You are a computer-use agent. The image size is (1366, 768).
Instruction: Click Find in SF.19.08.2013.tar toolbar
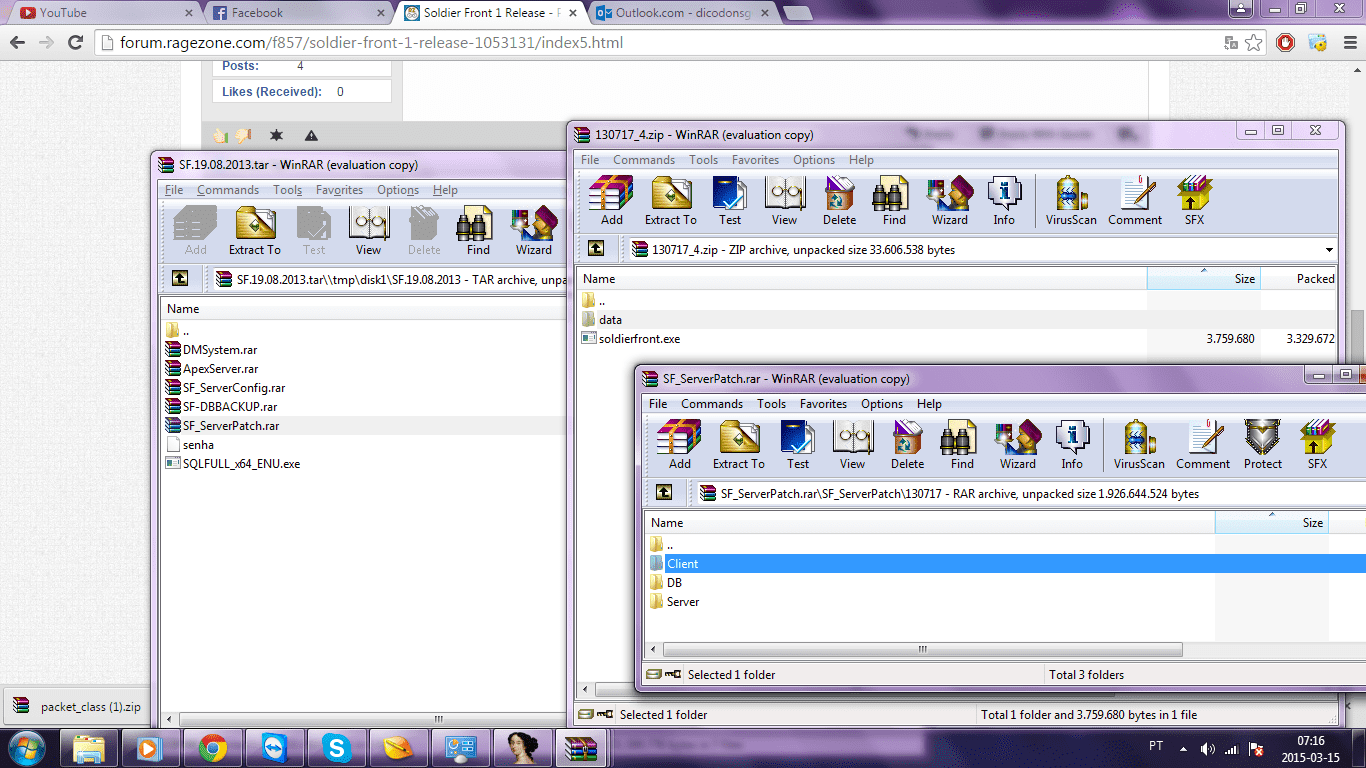coord(478,231)
